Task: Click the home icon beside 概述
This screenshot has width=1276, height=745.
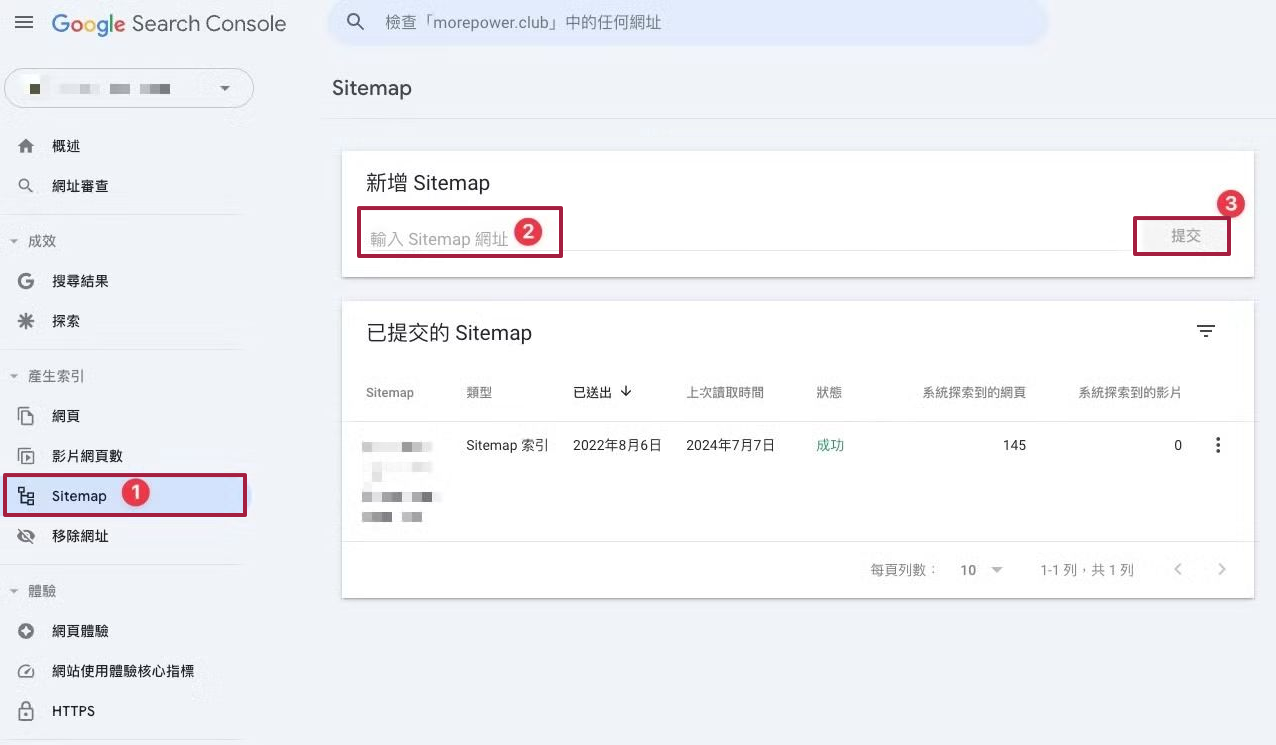Action: pos(27,146)
